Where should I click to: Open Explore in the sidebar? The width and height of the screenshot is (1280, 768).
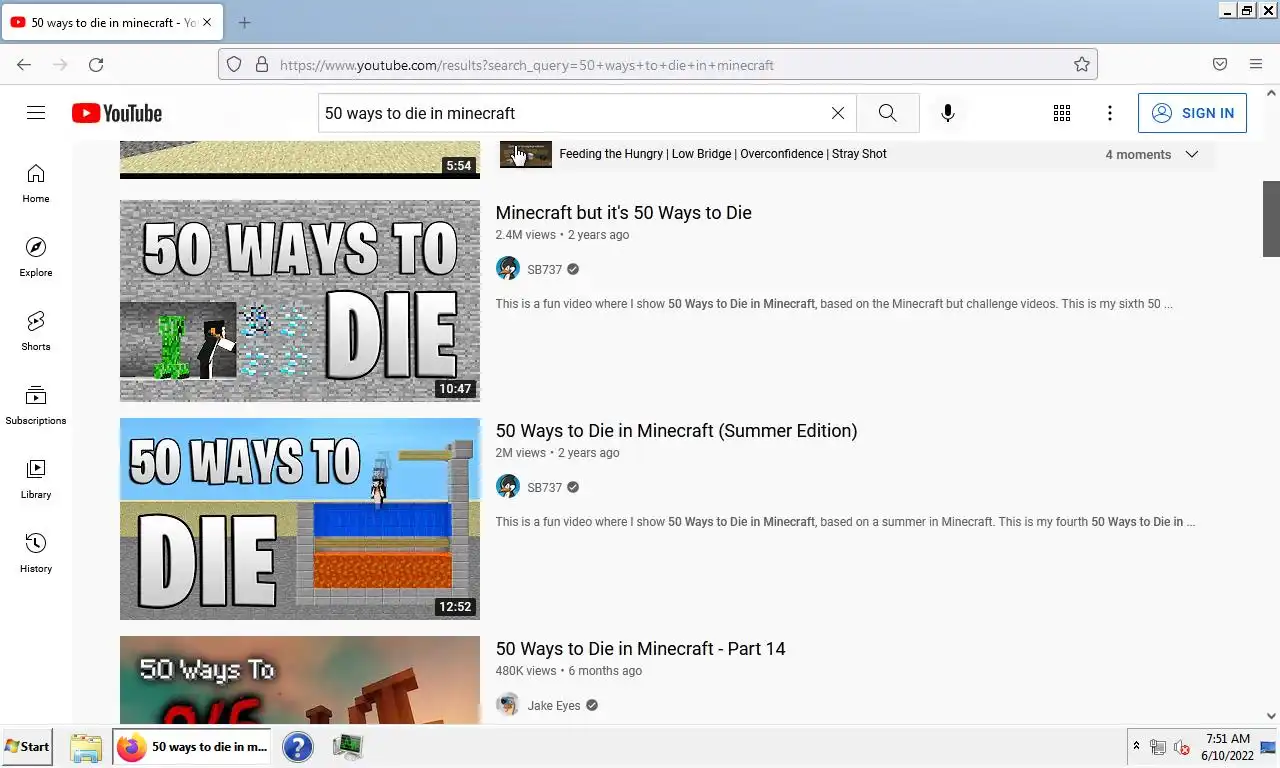coord(36,258)
